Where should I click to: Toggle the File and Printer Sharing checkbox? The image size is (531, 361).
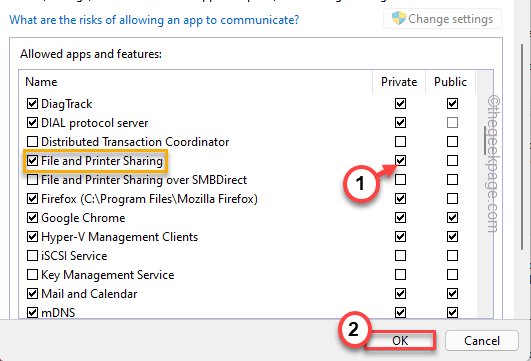tap(32, 161)
